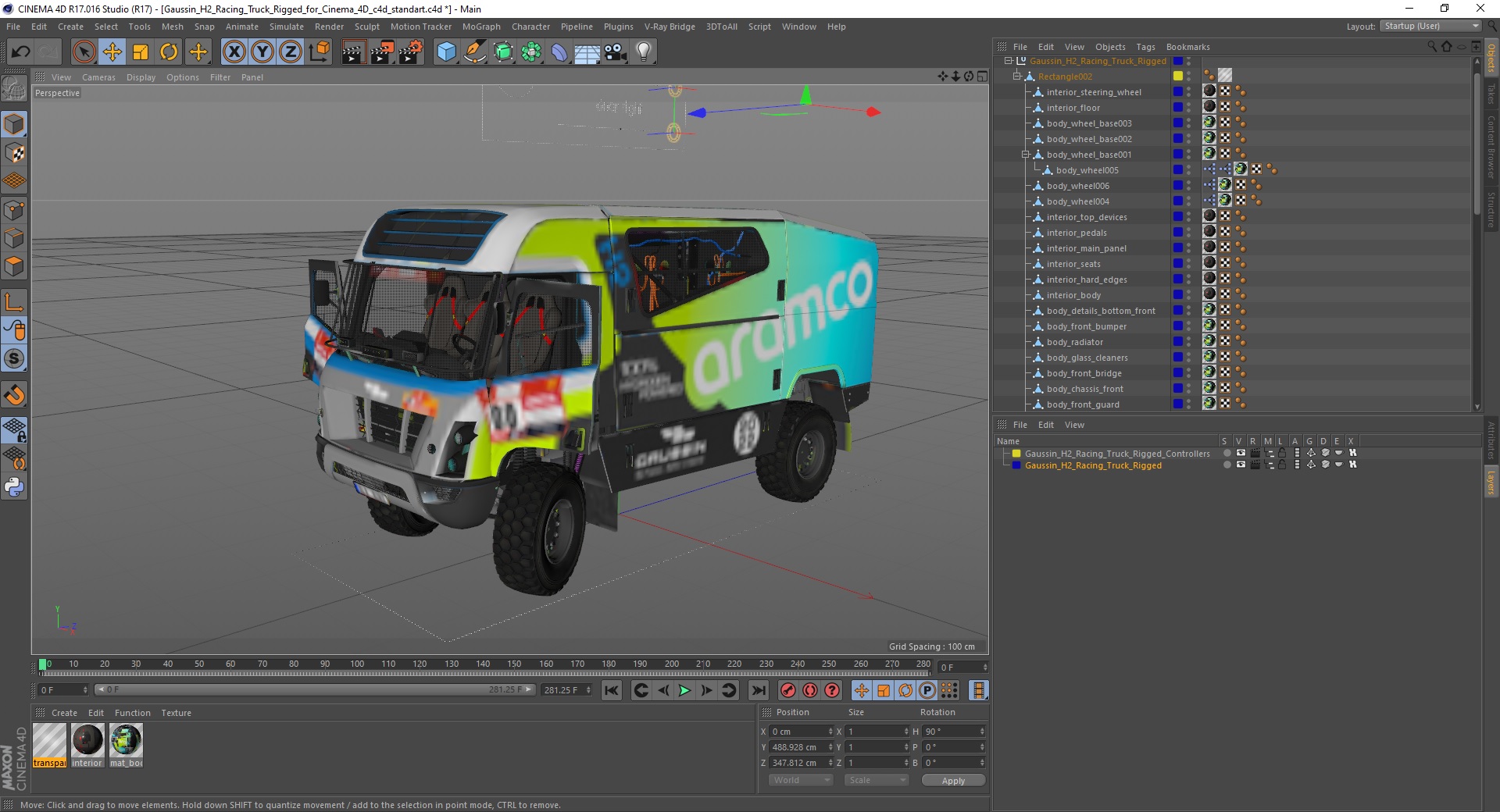Select the body_radiator object
This screenshot has width=1500, height=812.
(1075, 342)
